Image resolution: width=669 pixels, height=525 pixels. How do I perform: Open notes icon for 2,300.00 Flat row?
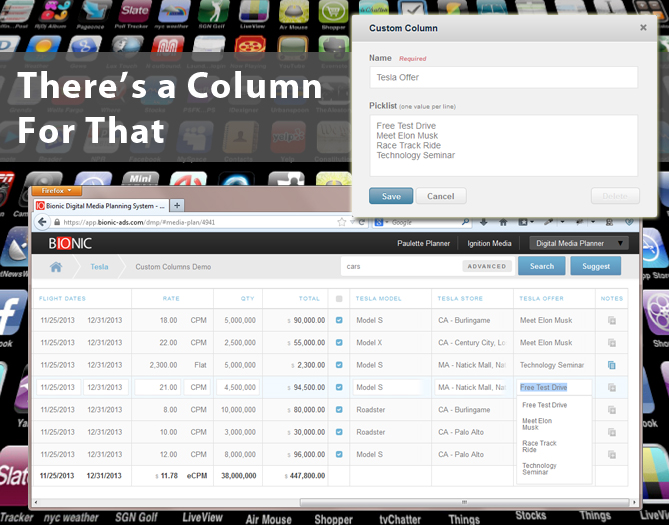tap(612, 365)
